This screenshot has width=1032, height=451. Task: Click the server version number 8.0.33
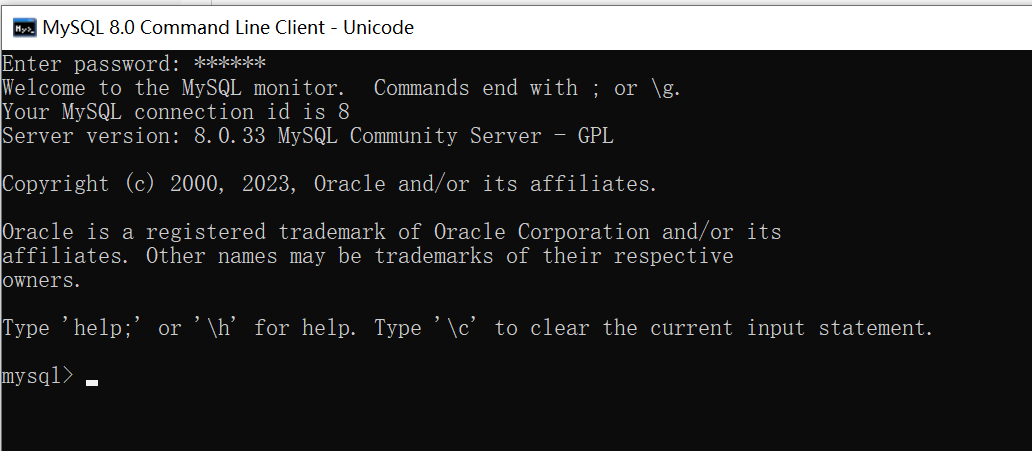coord(230,136)
